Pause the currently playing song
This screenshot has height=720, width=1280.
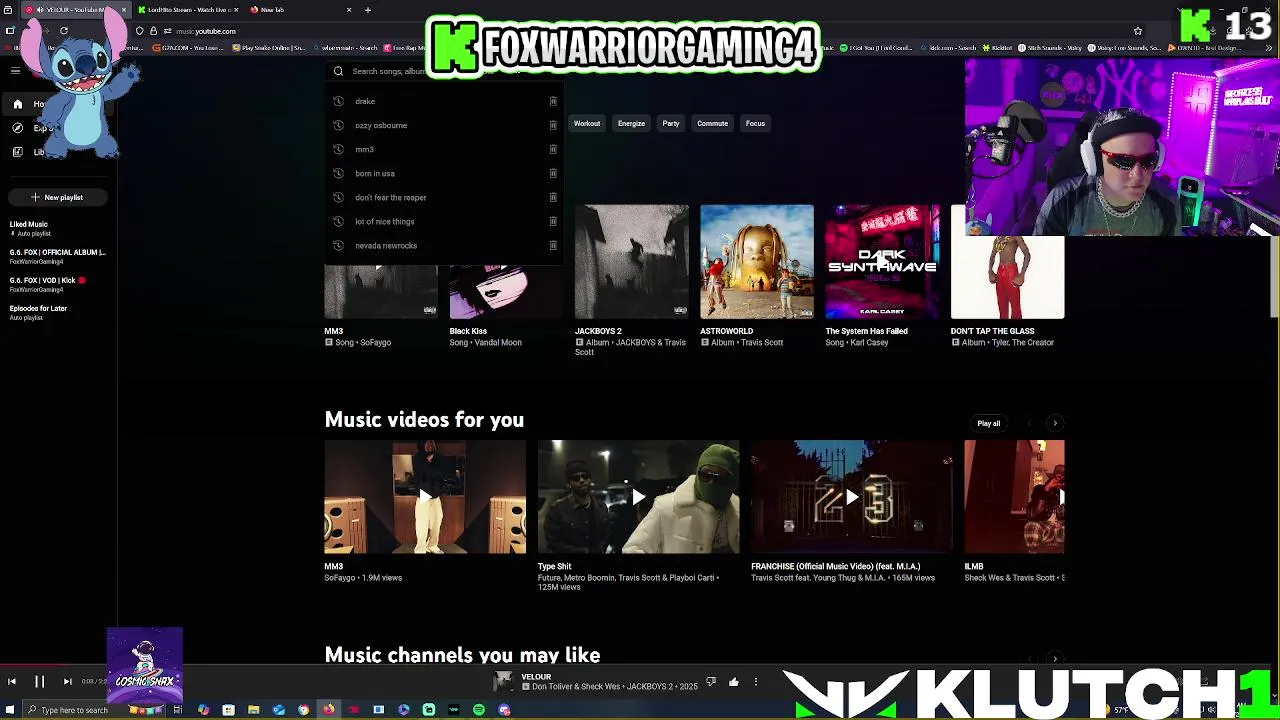coord(40,682)
